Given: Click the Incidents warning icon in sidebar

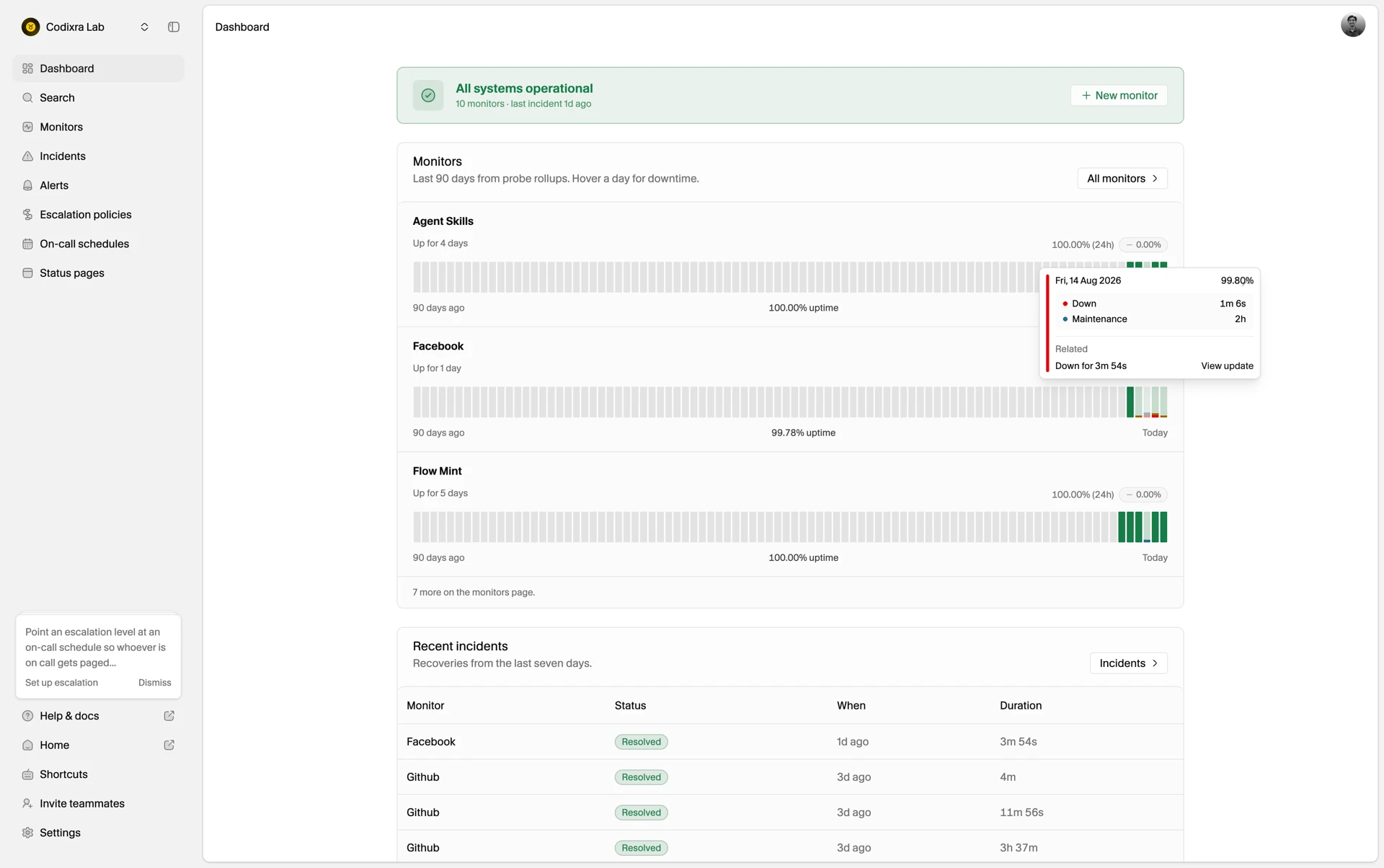Looking at the screenshot, I should pyautogui.click(x=27, y=156).
